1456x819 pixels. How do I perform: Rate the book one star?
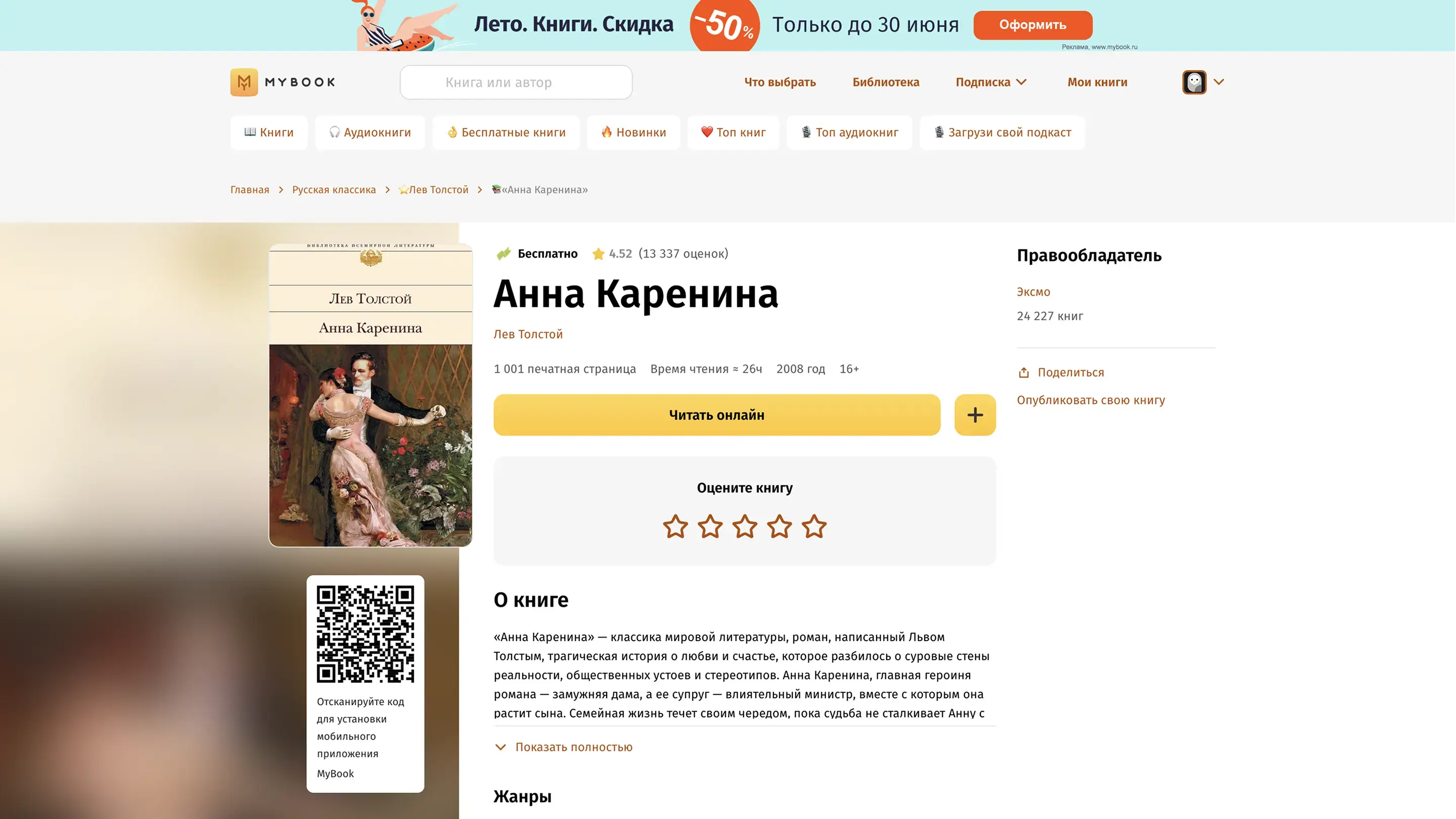click(675, 526)
